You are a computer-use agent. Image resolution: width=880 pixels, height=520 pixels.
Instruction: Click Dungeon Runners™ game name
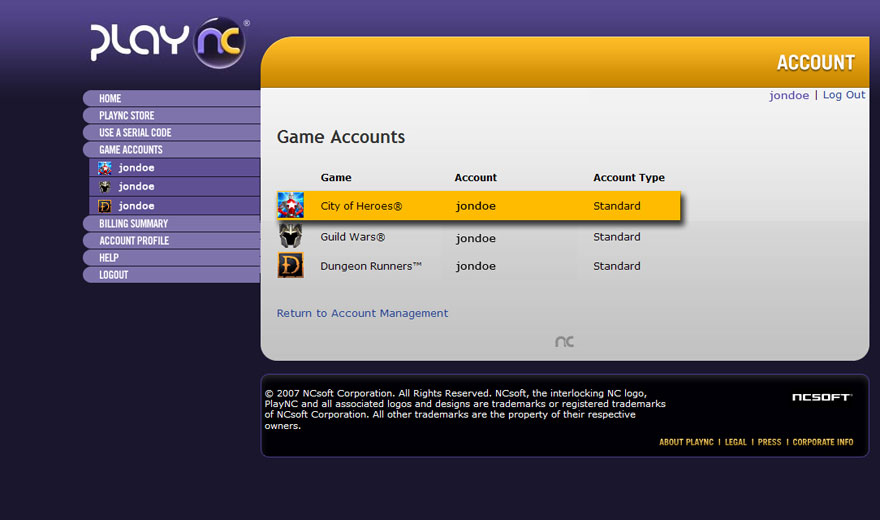pos(371,266)
